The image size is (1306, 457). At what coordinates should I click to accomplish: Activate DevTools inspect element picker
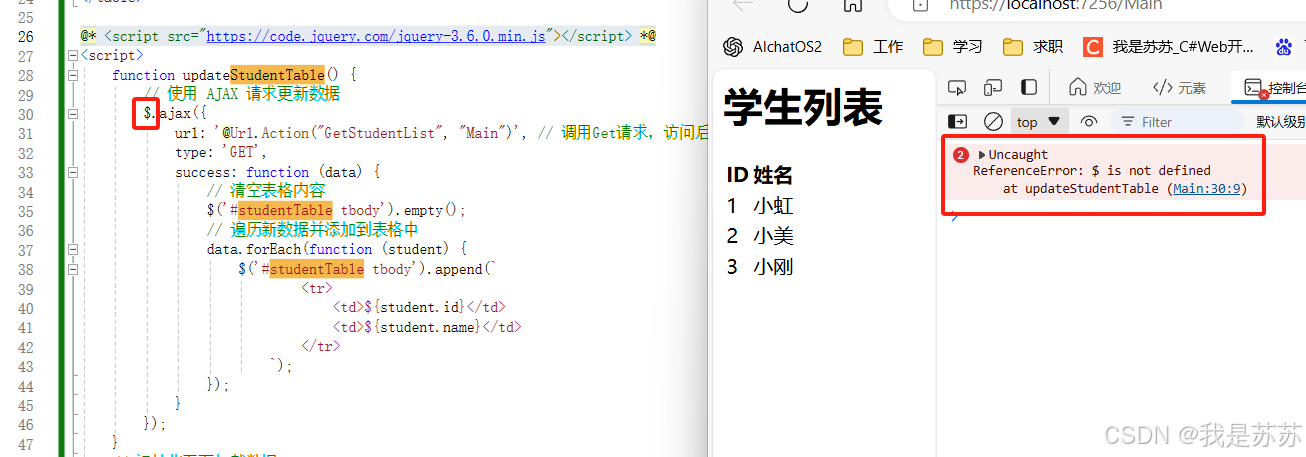pos(957,87)
